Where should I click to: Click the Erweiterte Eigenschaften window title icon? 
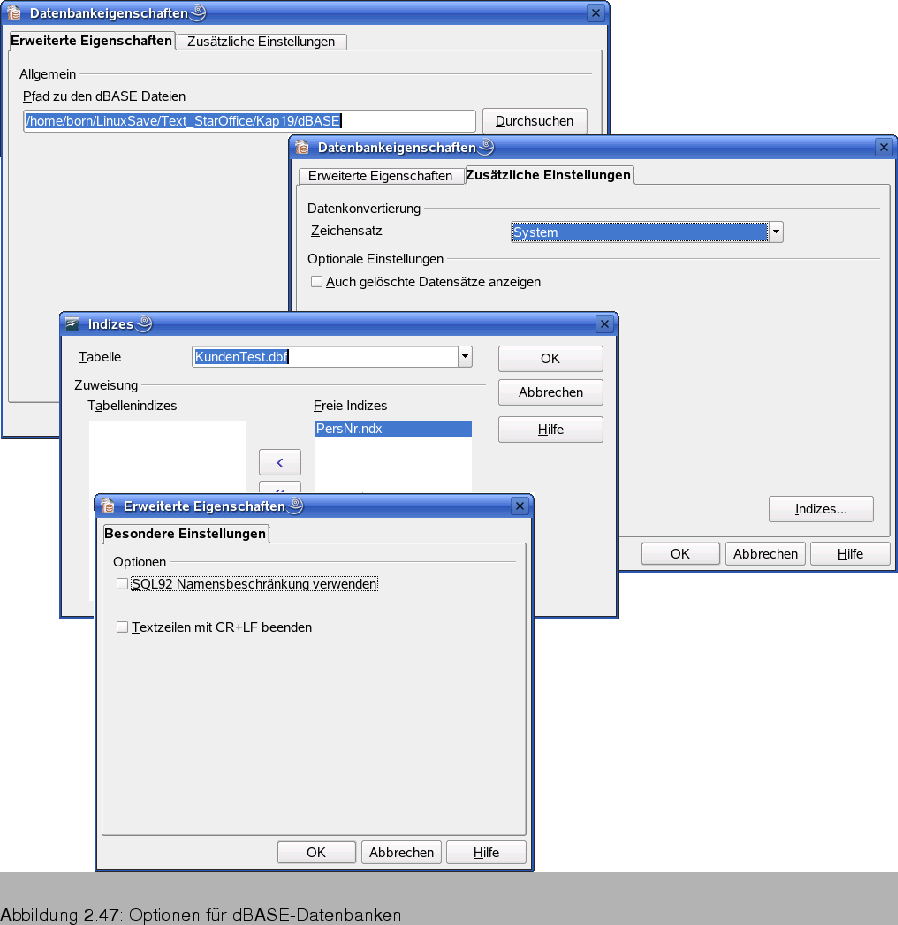point(108,506)
